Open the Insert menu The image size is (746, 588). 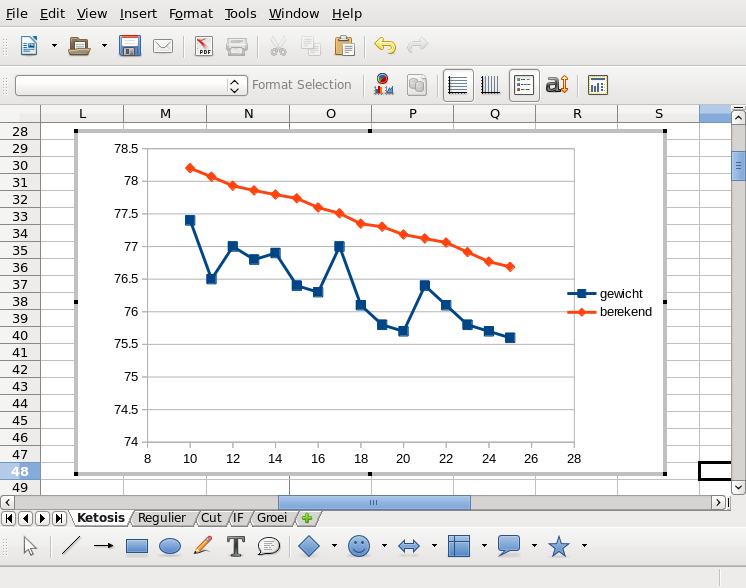138,14
